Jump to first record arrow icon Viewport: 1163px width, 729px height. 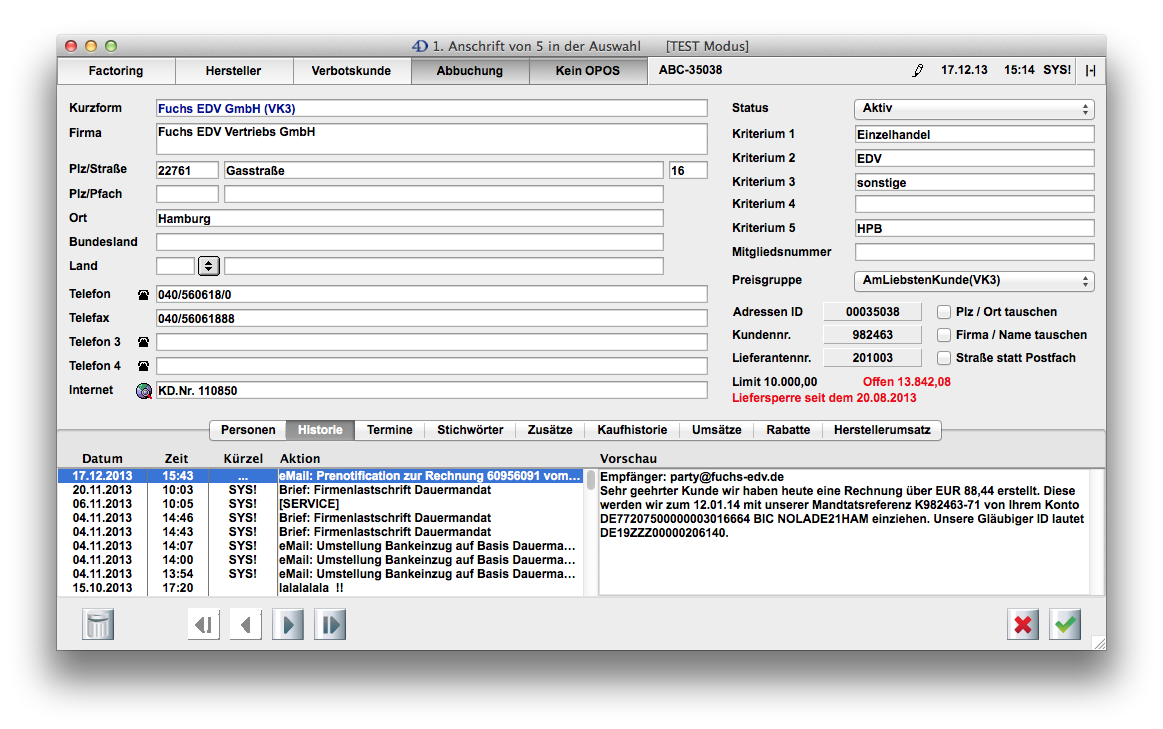point(203,625)
